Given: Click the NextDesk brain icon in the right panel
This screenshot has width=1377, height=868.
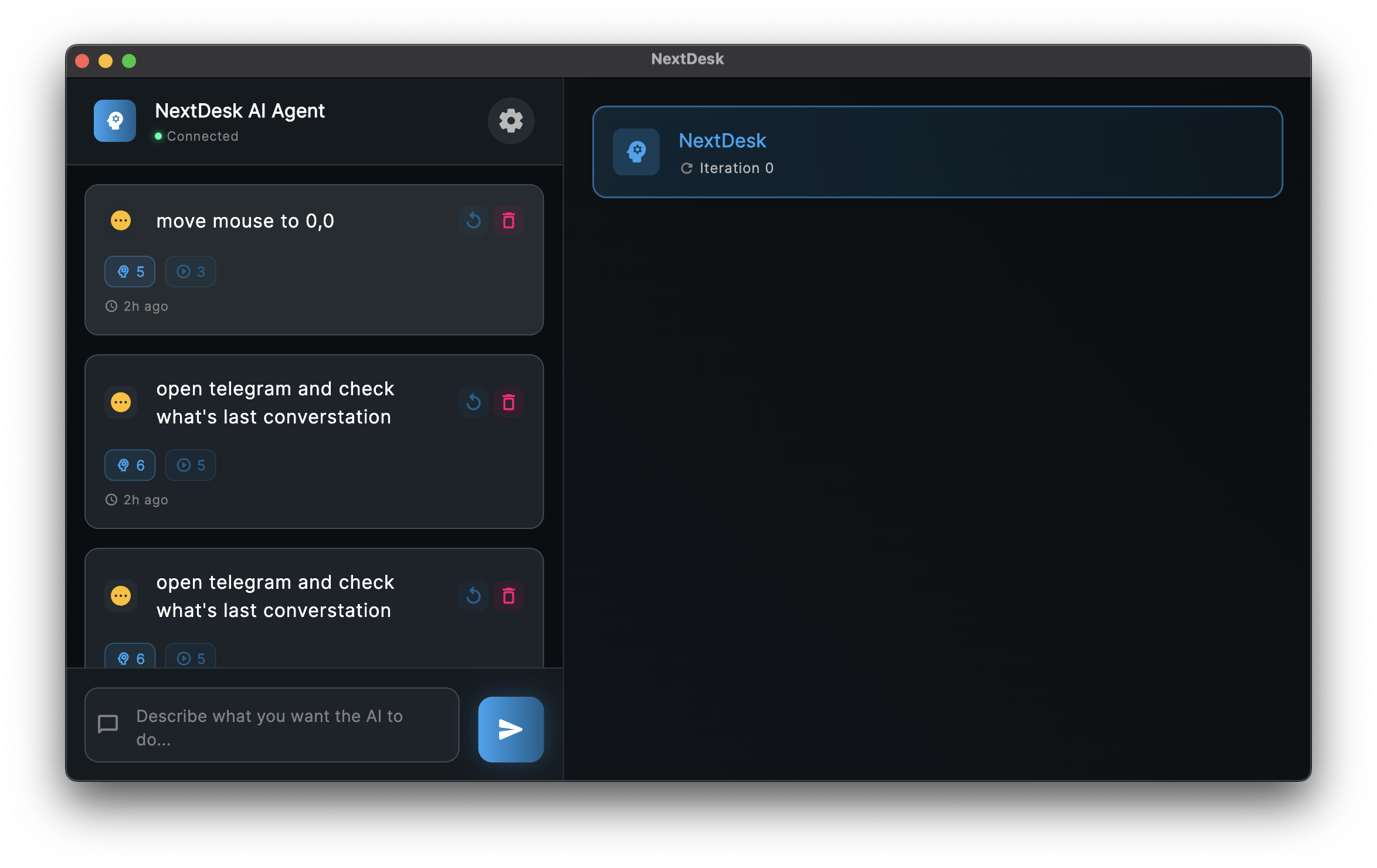Looking at the screenshot, I should coord(636,152).
